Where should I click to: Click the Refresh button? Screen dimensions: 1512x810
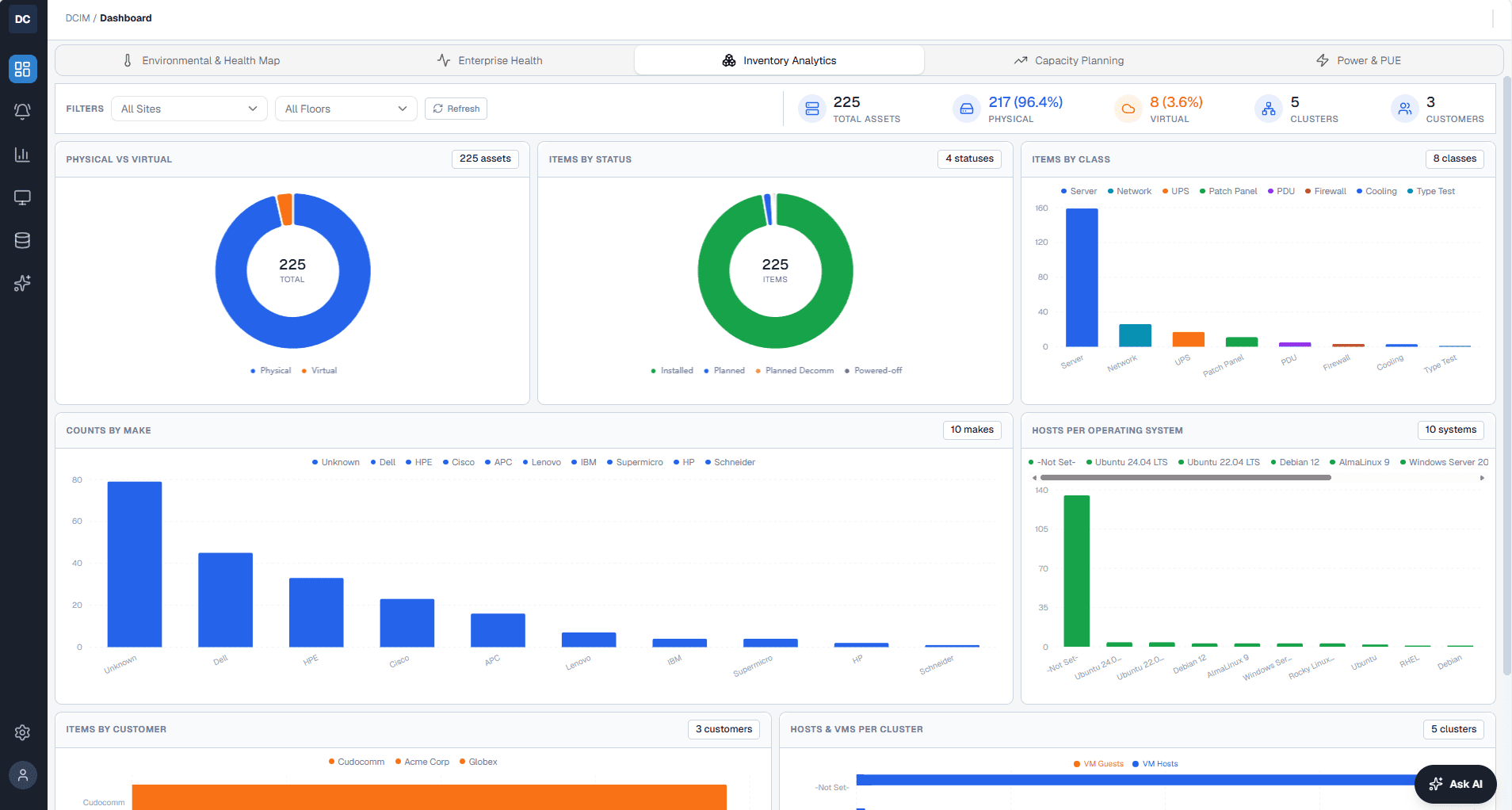456,109
